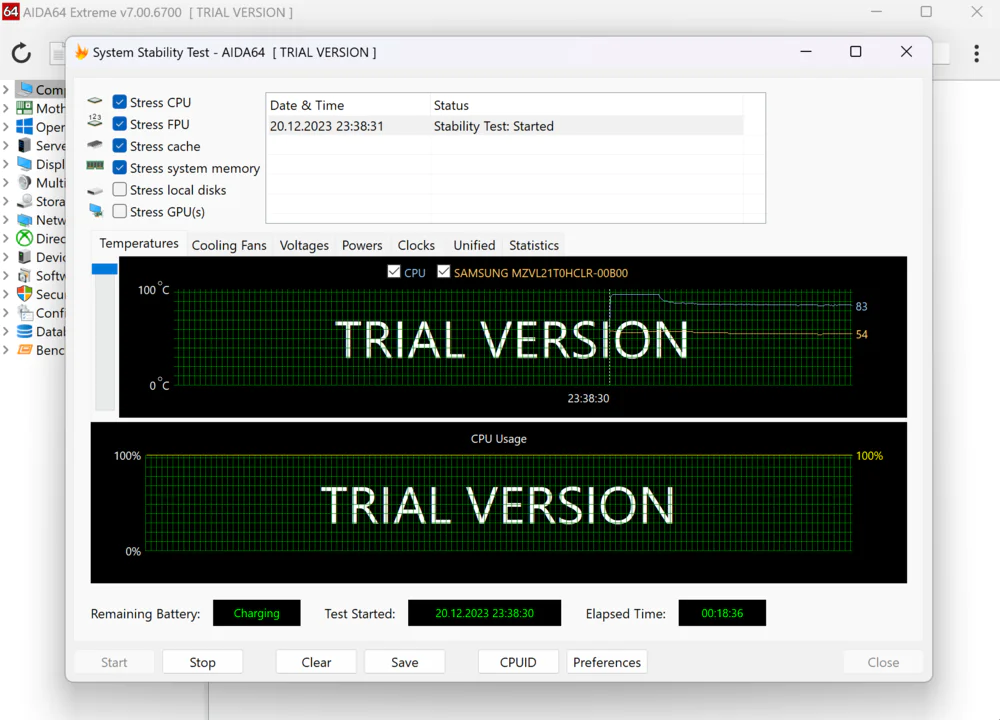Click the Operating System Windows logo icon
The image size is (1000, 720).
point(24,126)
